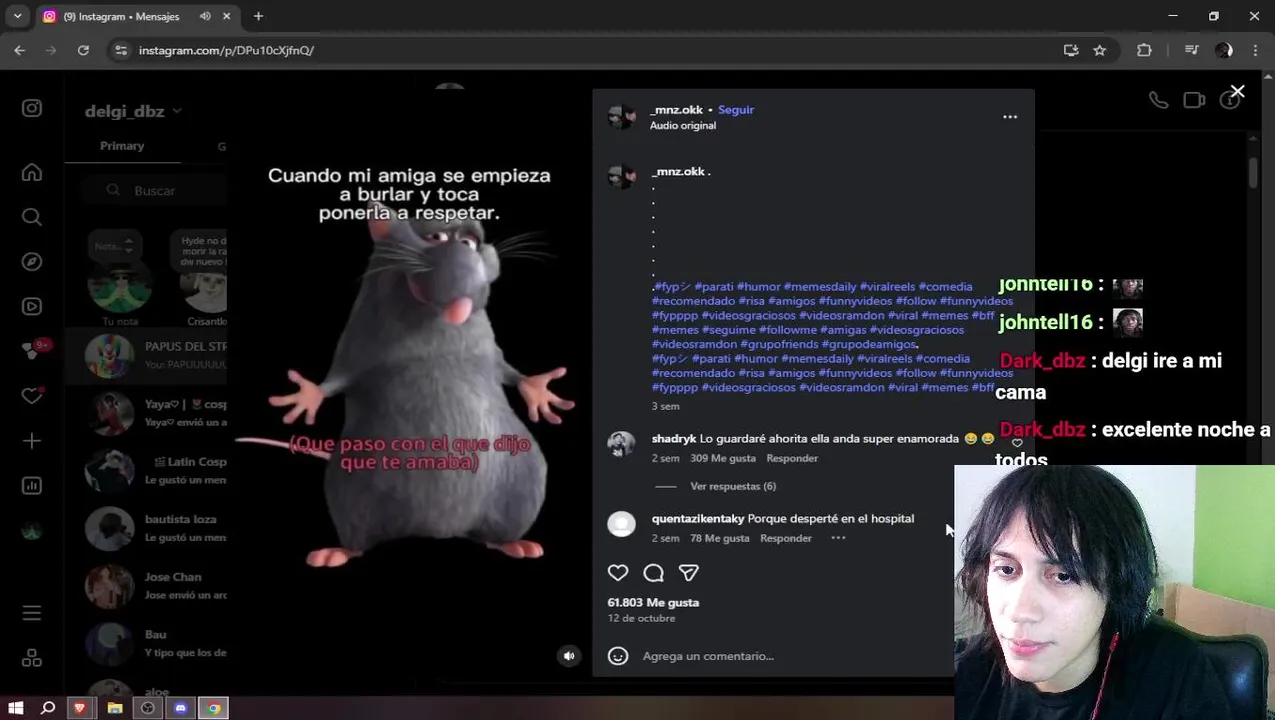
Task: Mute tab audio via speaker icon
Action: coord(205,16)
